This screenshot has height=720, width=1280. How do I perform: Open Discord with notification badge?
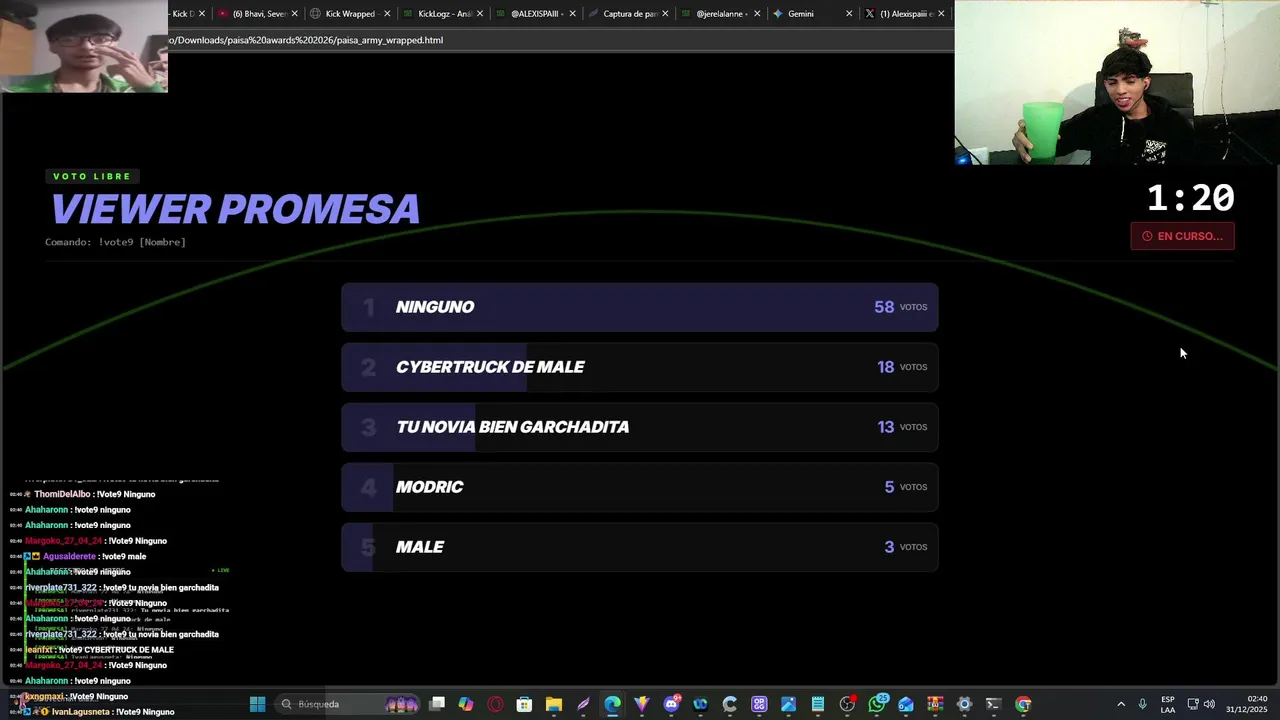pyautogui.click(x=671, y=704)
